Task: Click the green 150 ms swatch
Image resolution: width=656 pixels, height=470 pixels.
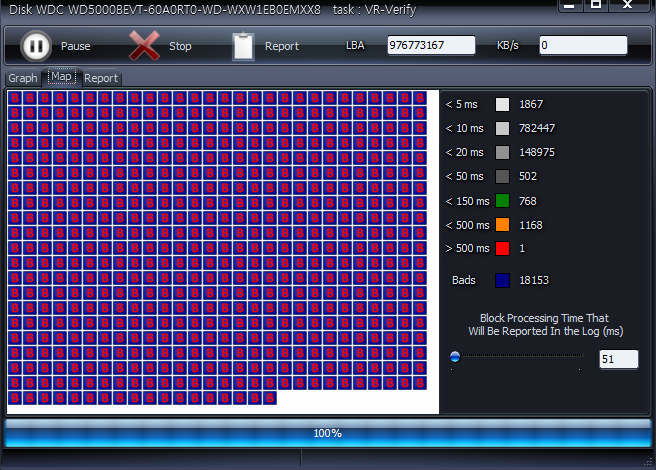Action: [502, 201]
